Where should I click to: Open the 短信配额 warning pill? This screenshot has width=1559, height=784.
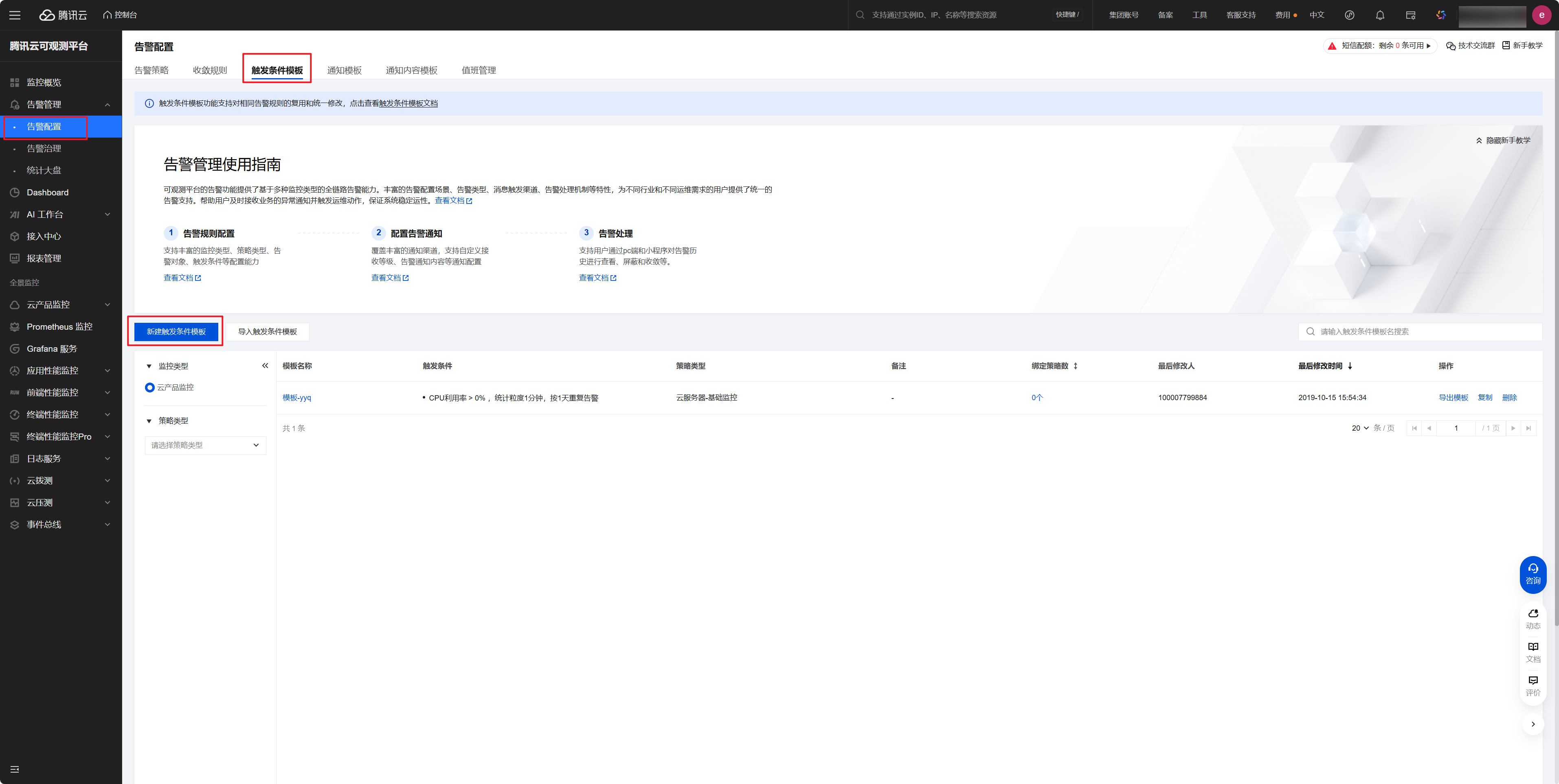[x=1379, y=46]
